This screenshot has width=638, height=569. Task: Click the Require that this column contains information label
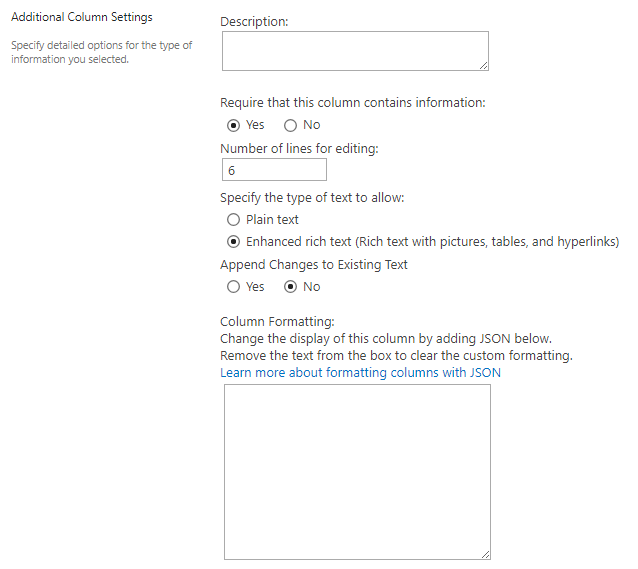click(x=353, y=103)
